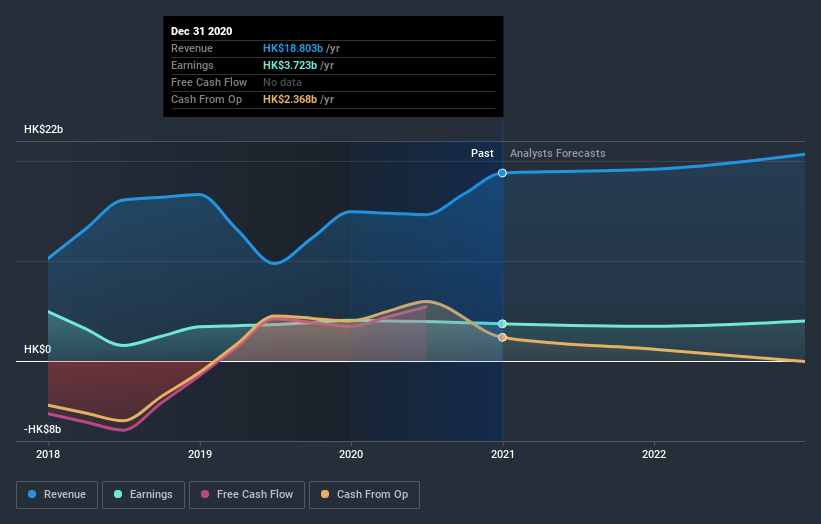The height and width of the screenshot is (524, 821).
Task: Click the 'No data' Free Cash Flow entry
Action: pos(282,82)
